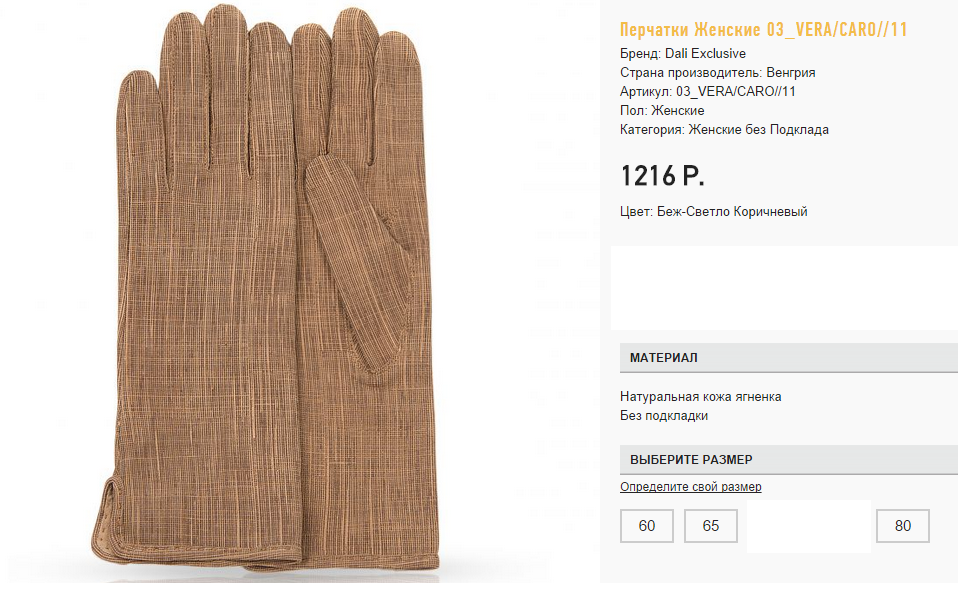958x599 pixels.
Task: Click the 'Без подкладки' text
Action: pos(664,416)
